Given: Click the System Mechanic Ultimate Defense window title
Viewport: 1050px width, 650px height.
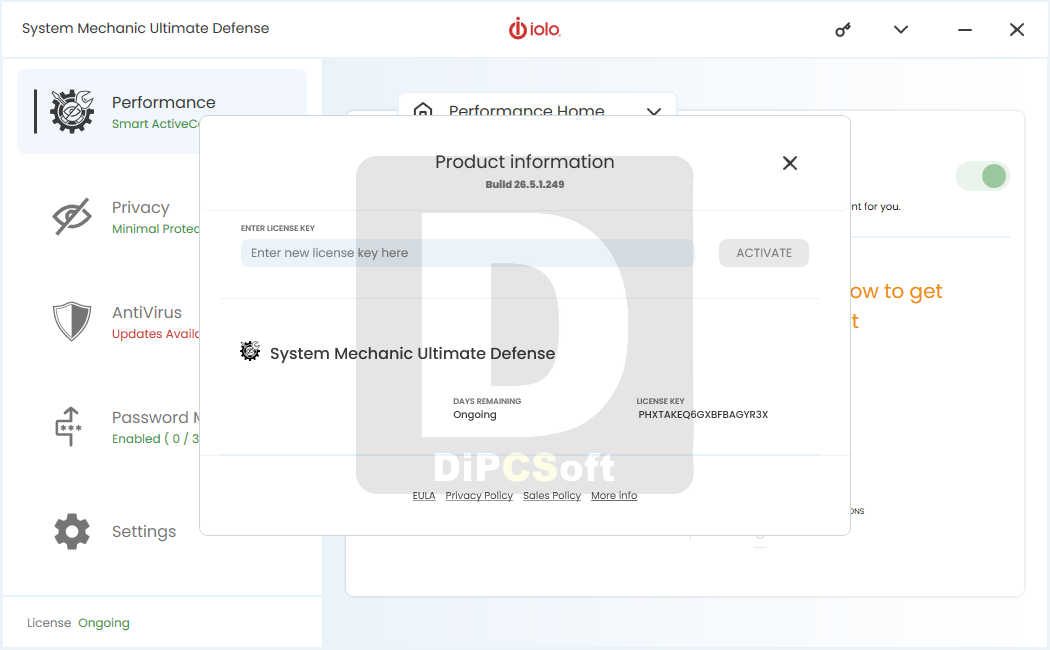Looking at the screenshot, I should tap(145, 28).
